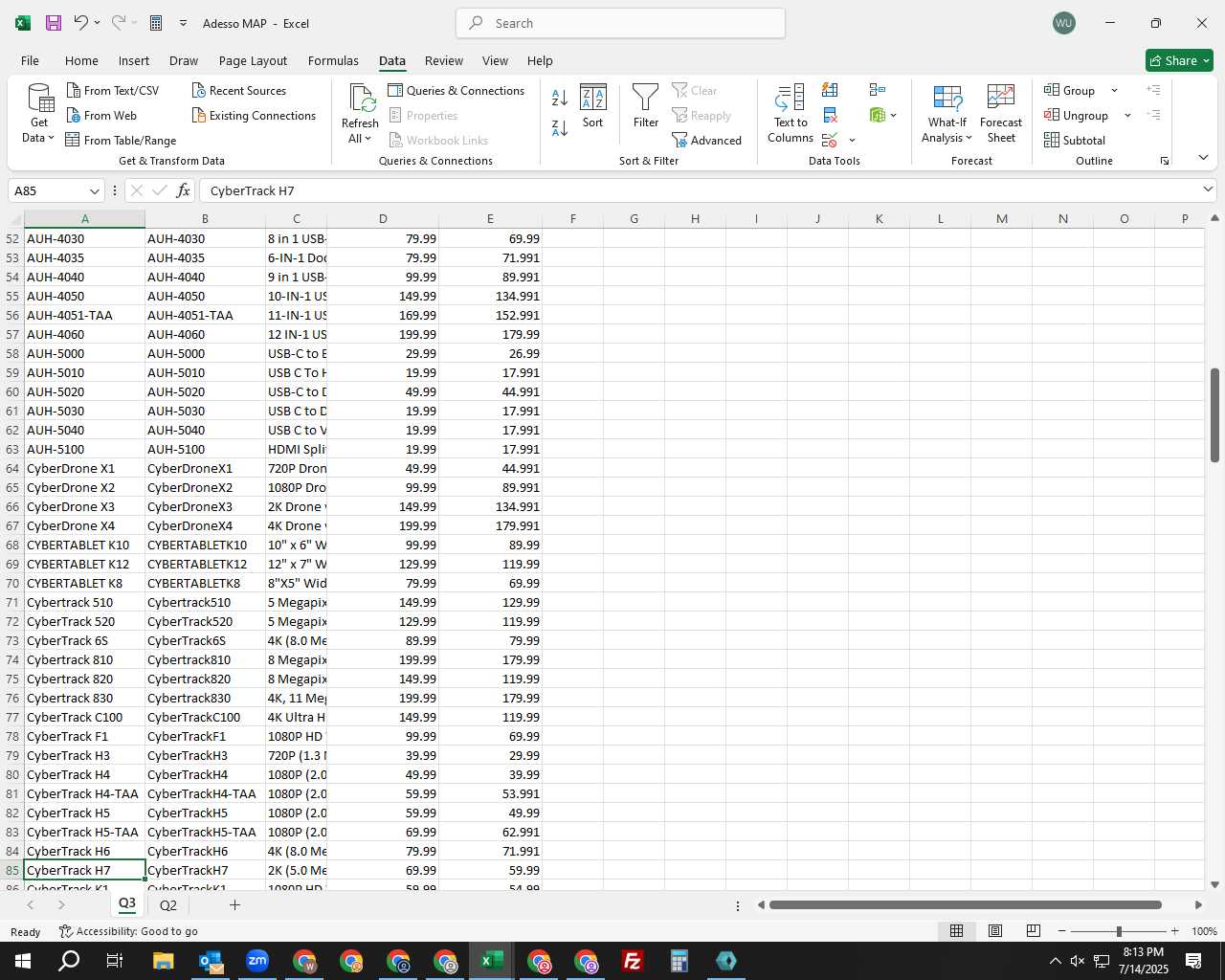Load data From Table/Range

(x=122, y=140)
